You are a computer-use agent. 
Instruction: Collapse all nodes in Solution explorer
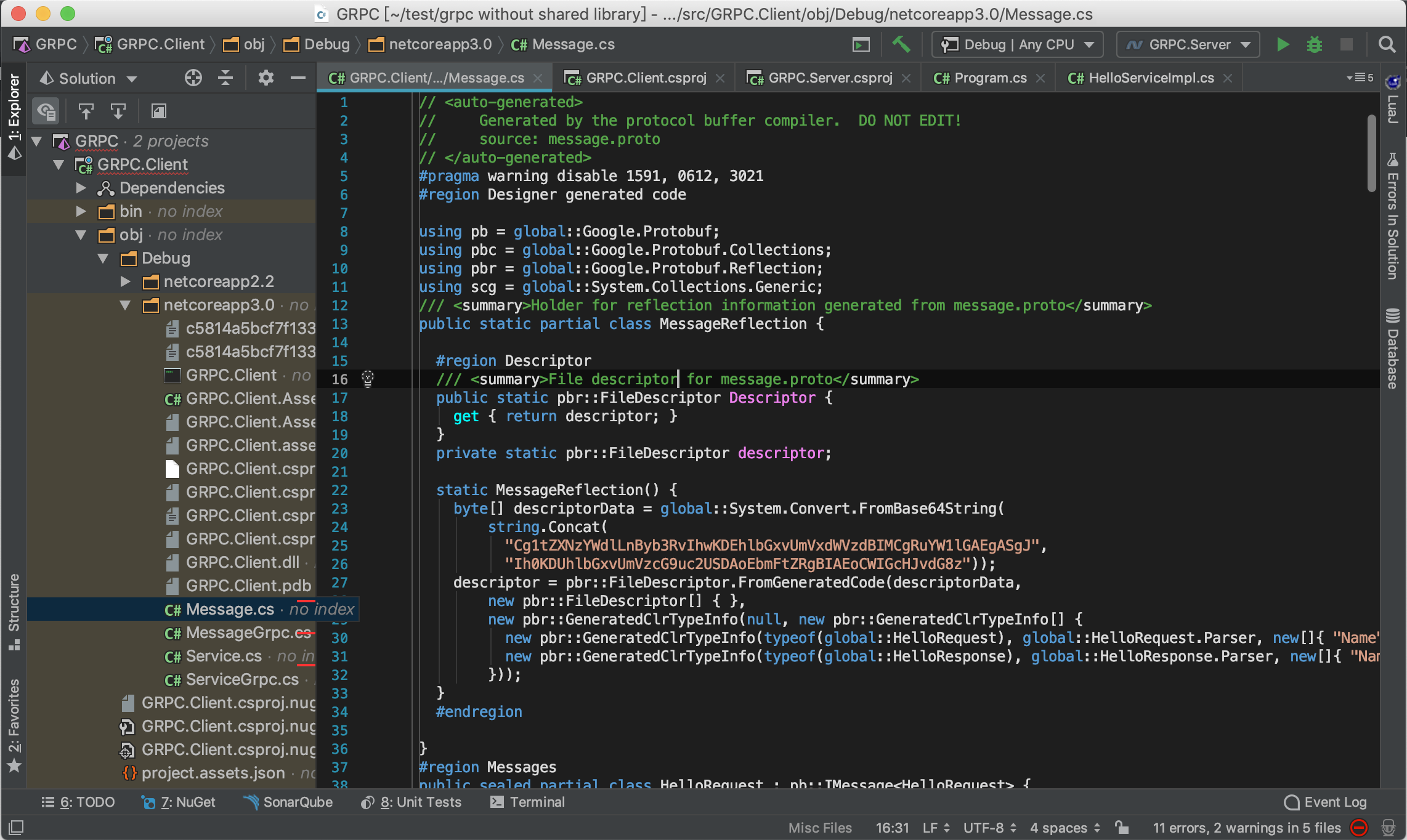point(225,78)
